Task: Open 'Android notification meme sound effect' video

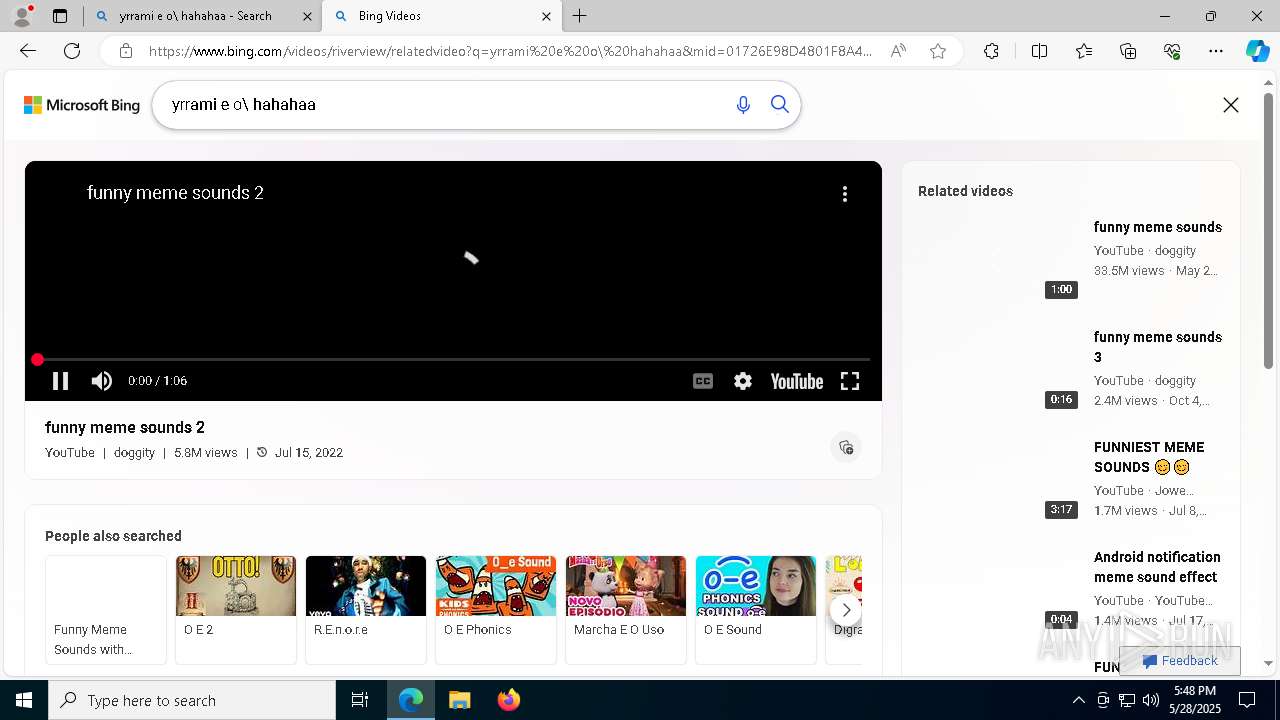Action: pyautogui.click(x=1157, y=567)
